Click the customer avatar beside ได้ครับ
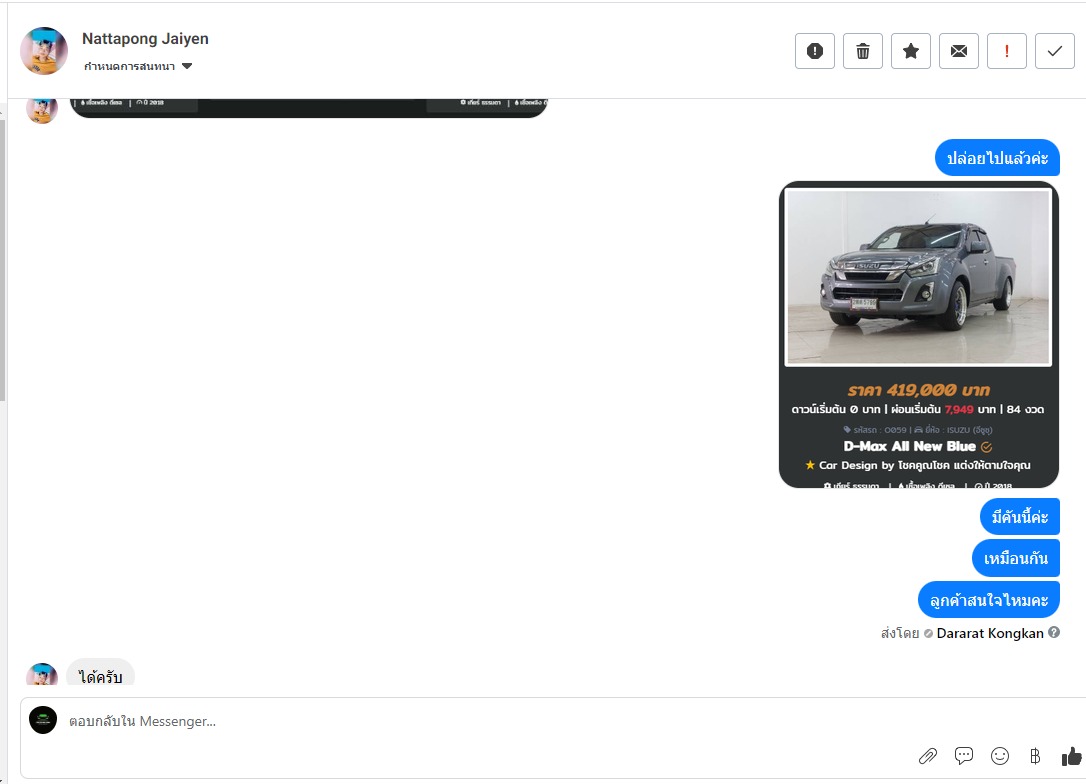The height and width of the screenshot is (784, 1086). pyautogui.click(x=42, y=674)
